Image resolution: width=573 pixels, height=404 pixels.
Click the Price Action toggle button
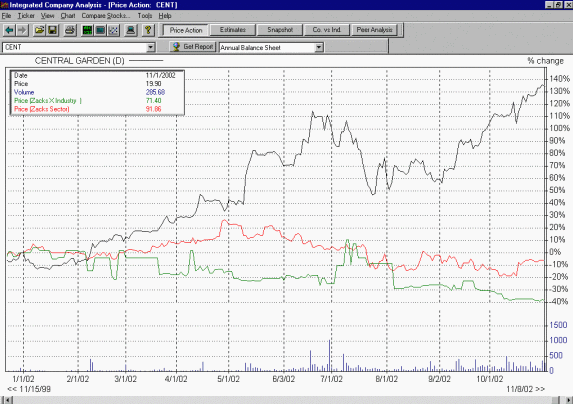point(186,30)
